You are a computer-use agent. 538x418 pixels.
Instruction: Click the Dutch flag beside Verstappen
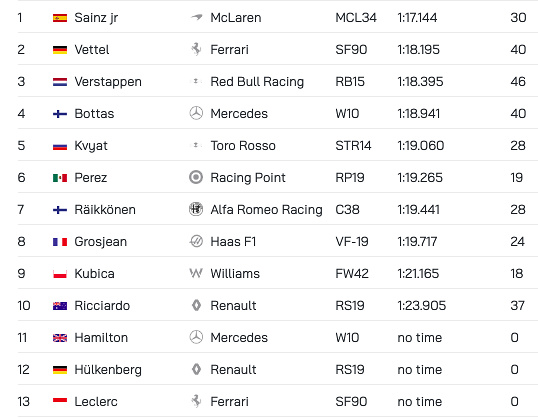[60, 82]
